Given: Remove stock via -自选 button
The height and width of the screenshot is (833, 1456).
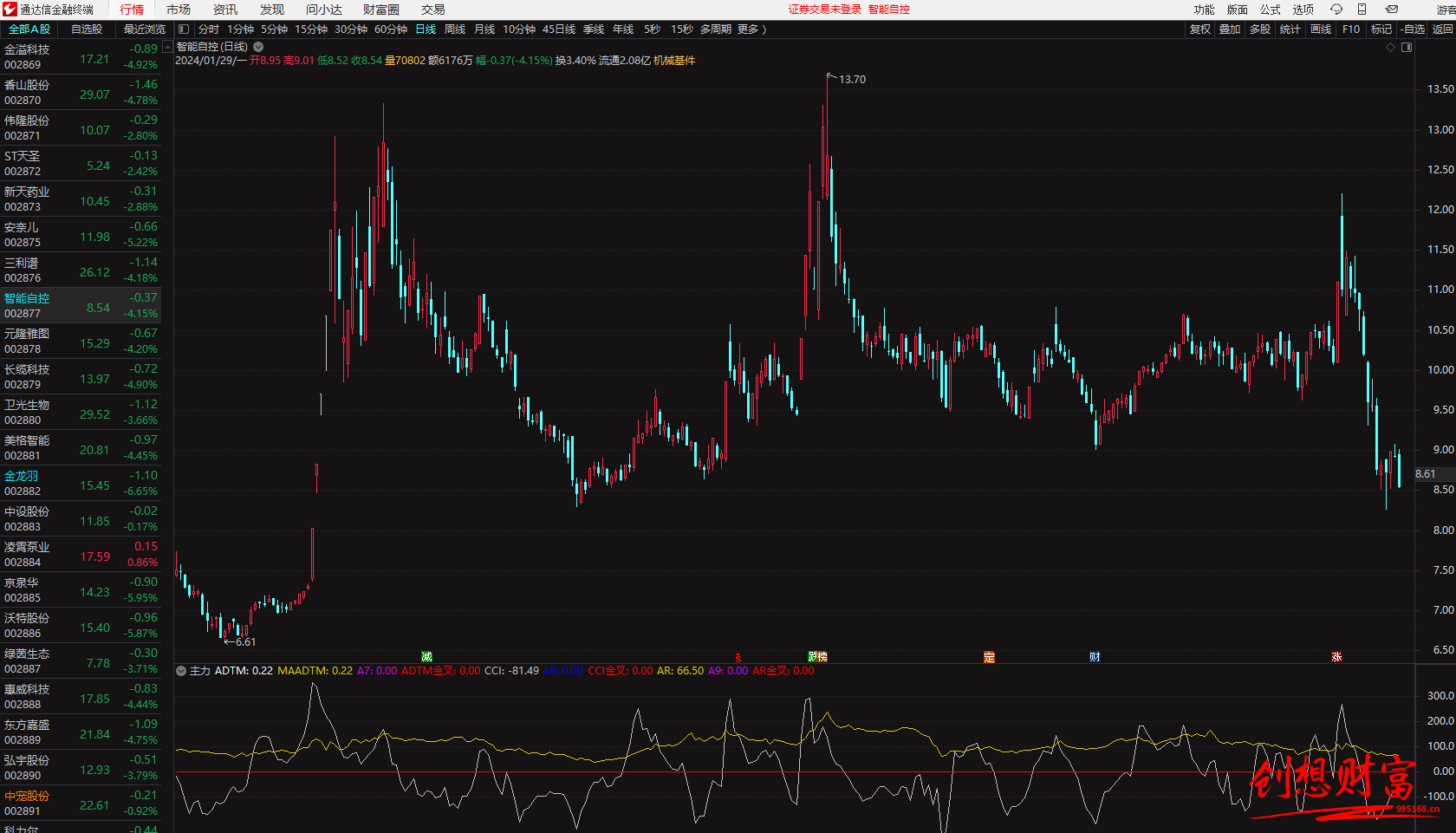Looking at the screenshot, I should tap(1413, 29).
